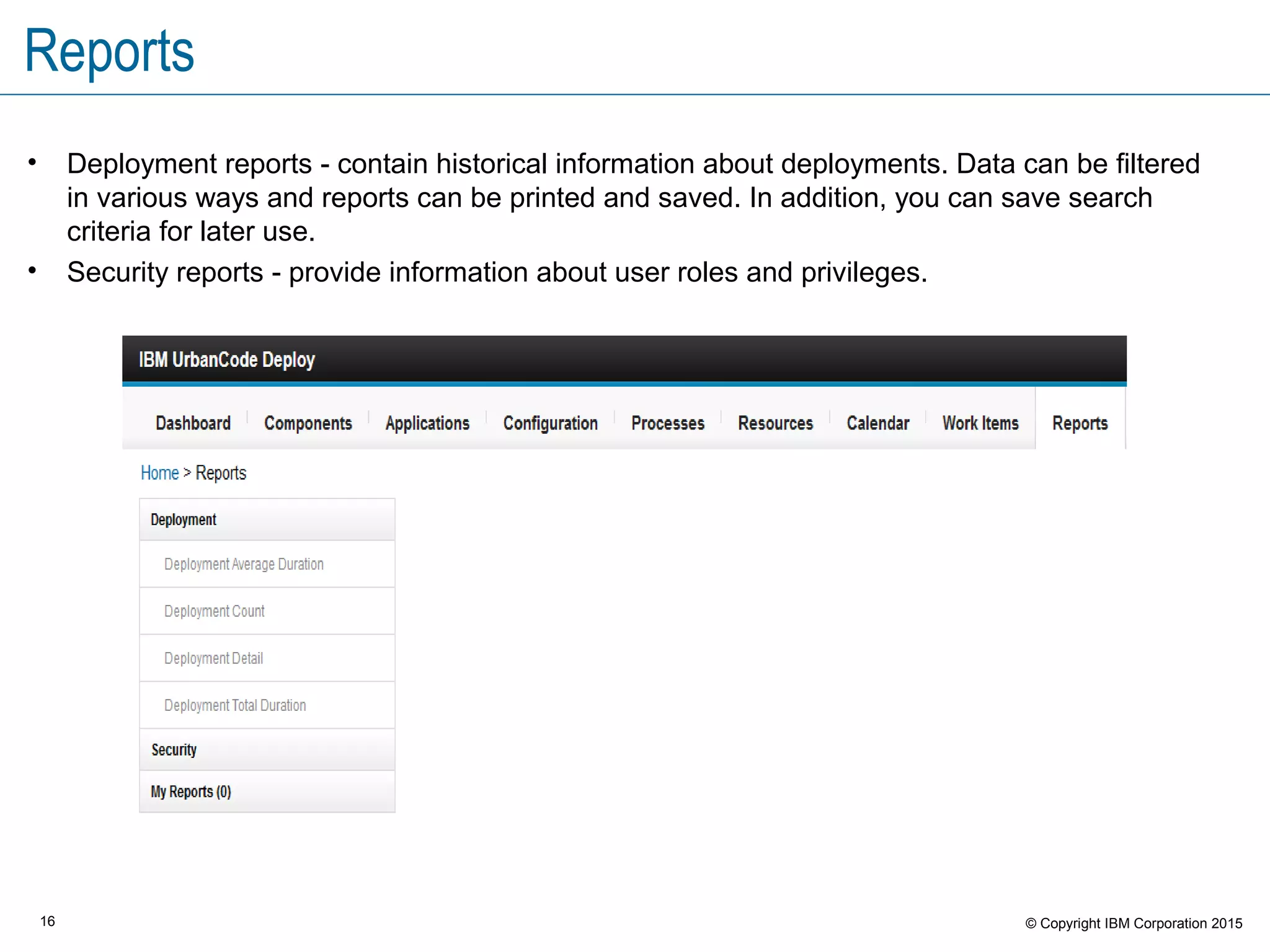Go to the Applications tab
The height and width of the screenshot is (952, 1270).
pyautogui.click(x=427, y=423)
